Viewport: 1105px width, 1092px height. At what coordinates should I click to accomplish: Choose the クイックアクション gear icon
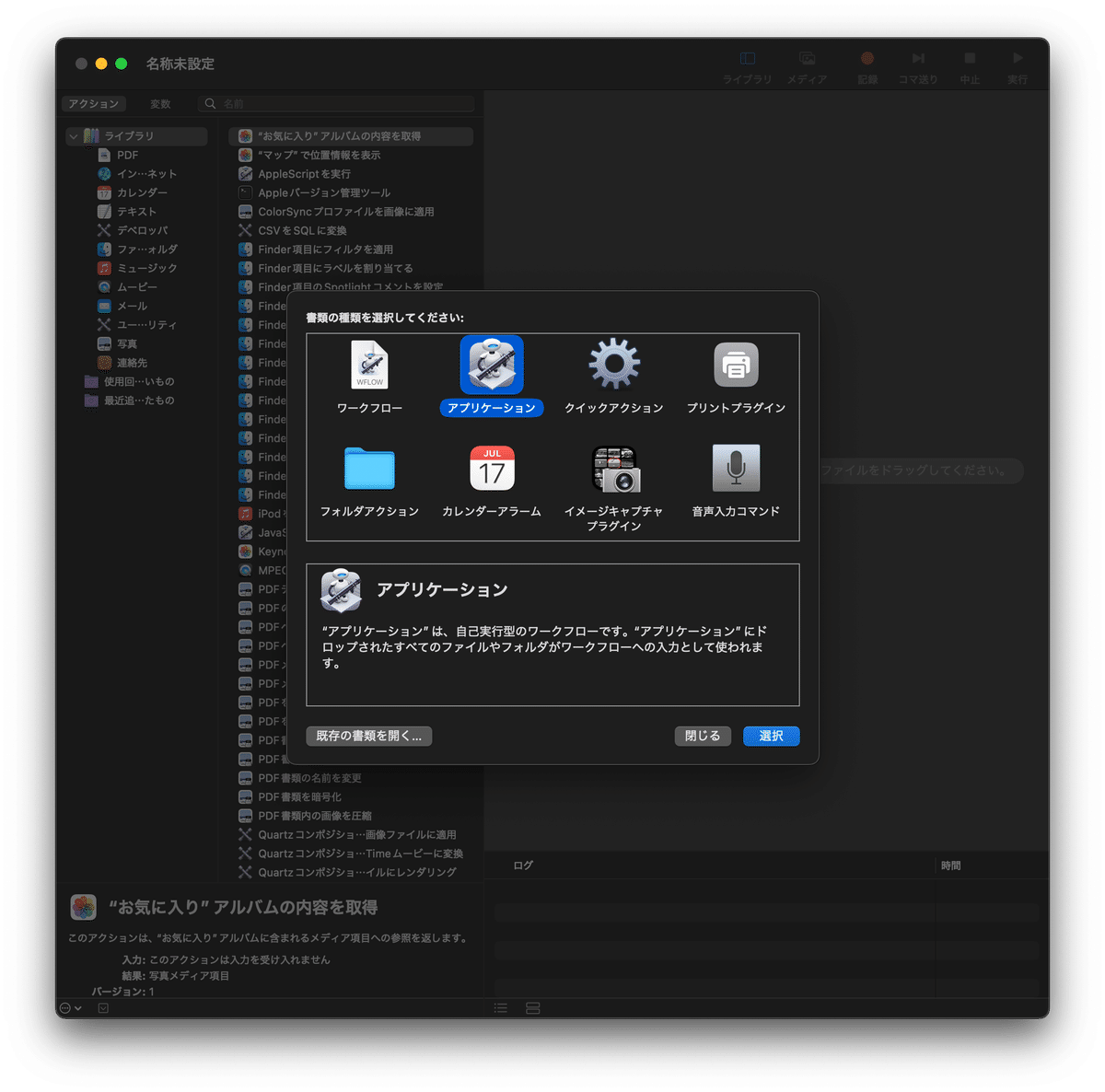tap(614, 365)
